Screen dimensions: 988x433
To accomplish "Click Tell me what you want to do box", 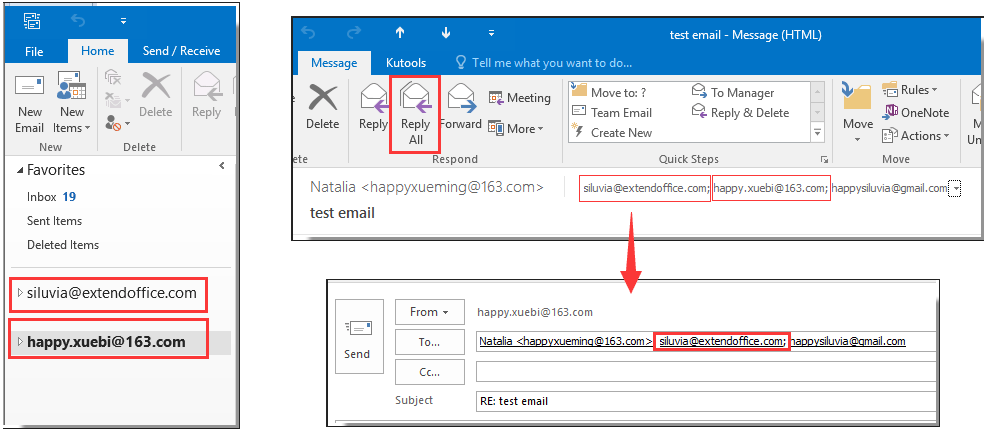I will point(544,63).
